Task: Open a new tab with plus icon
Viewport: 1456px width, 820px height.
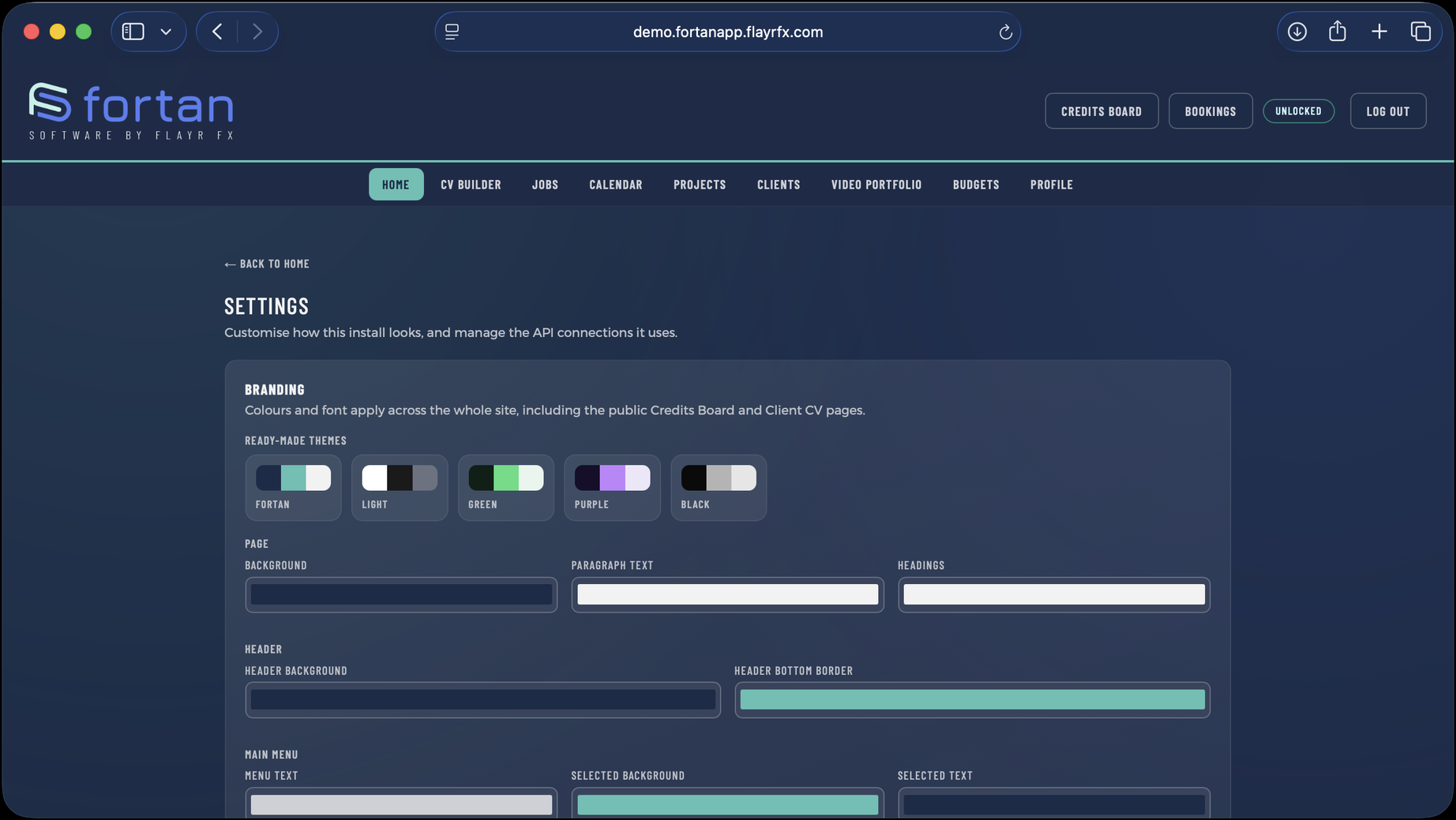Action: (x=1379, y=32)
